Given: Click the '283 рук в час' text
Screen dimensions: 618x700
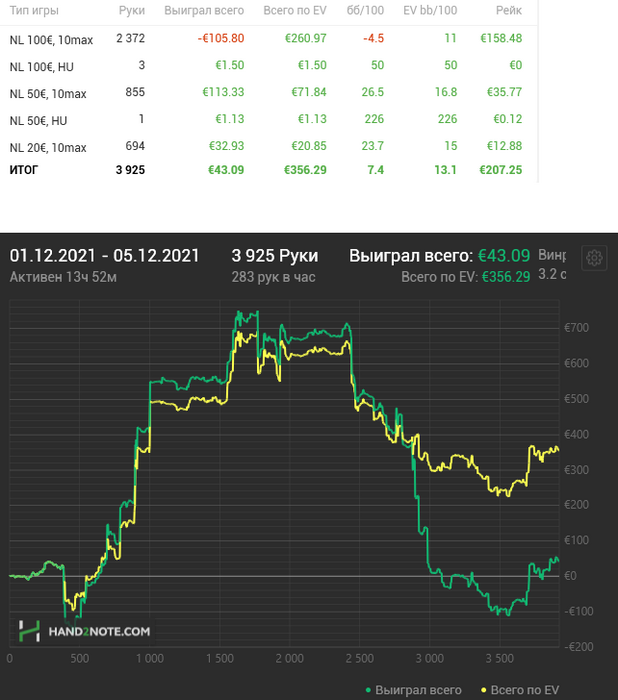Looking at the screenshot, I should 273,277.
